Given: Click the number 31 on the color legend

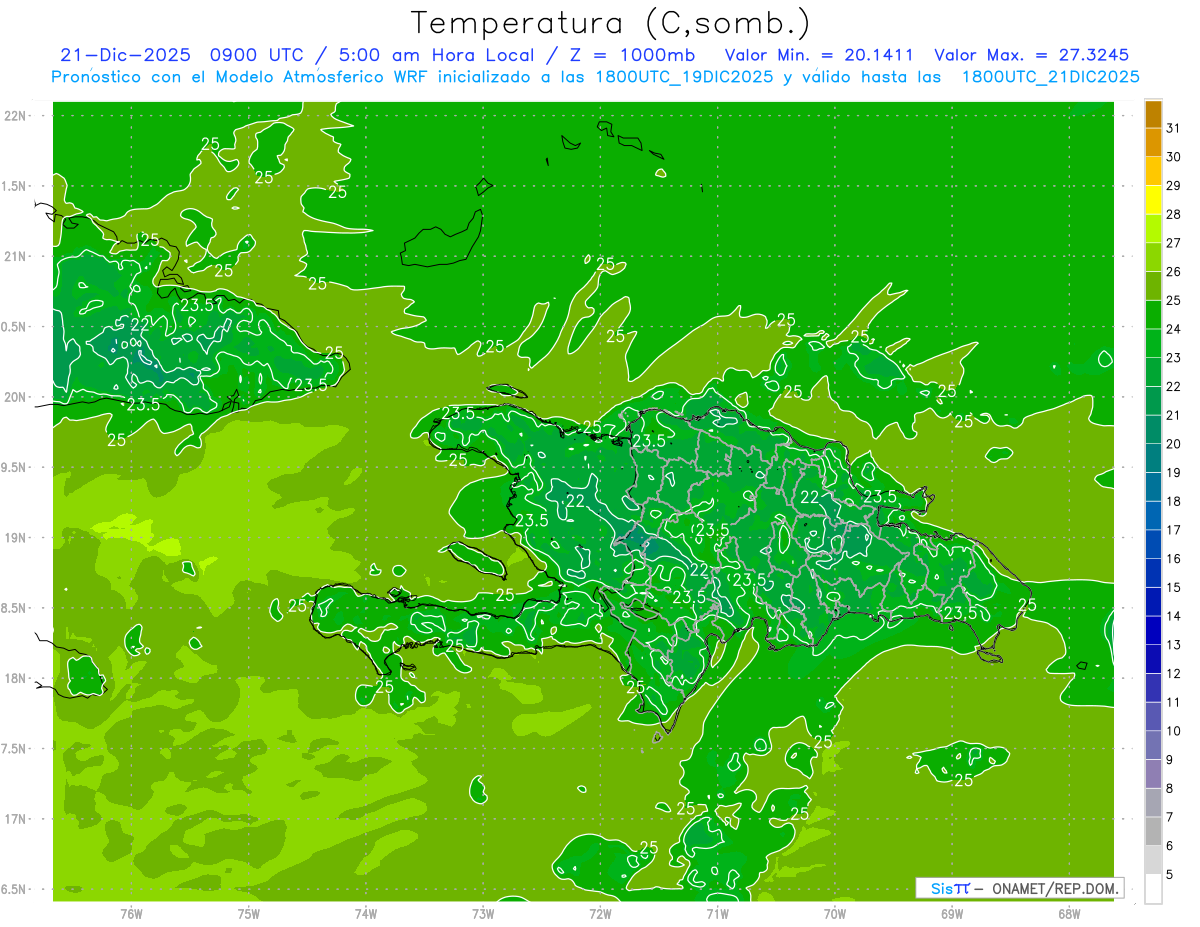Looking at the screenshot, I should point(1174,128).
